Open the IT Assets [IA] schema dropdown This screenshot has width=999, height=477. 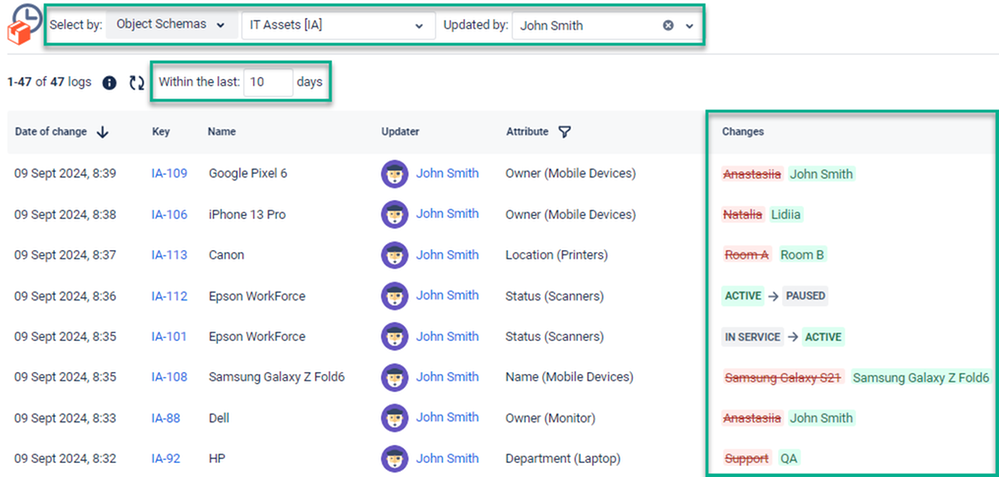point(338,25)
